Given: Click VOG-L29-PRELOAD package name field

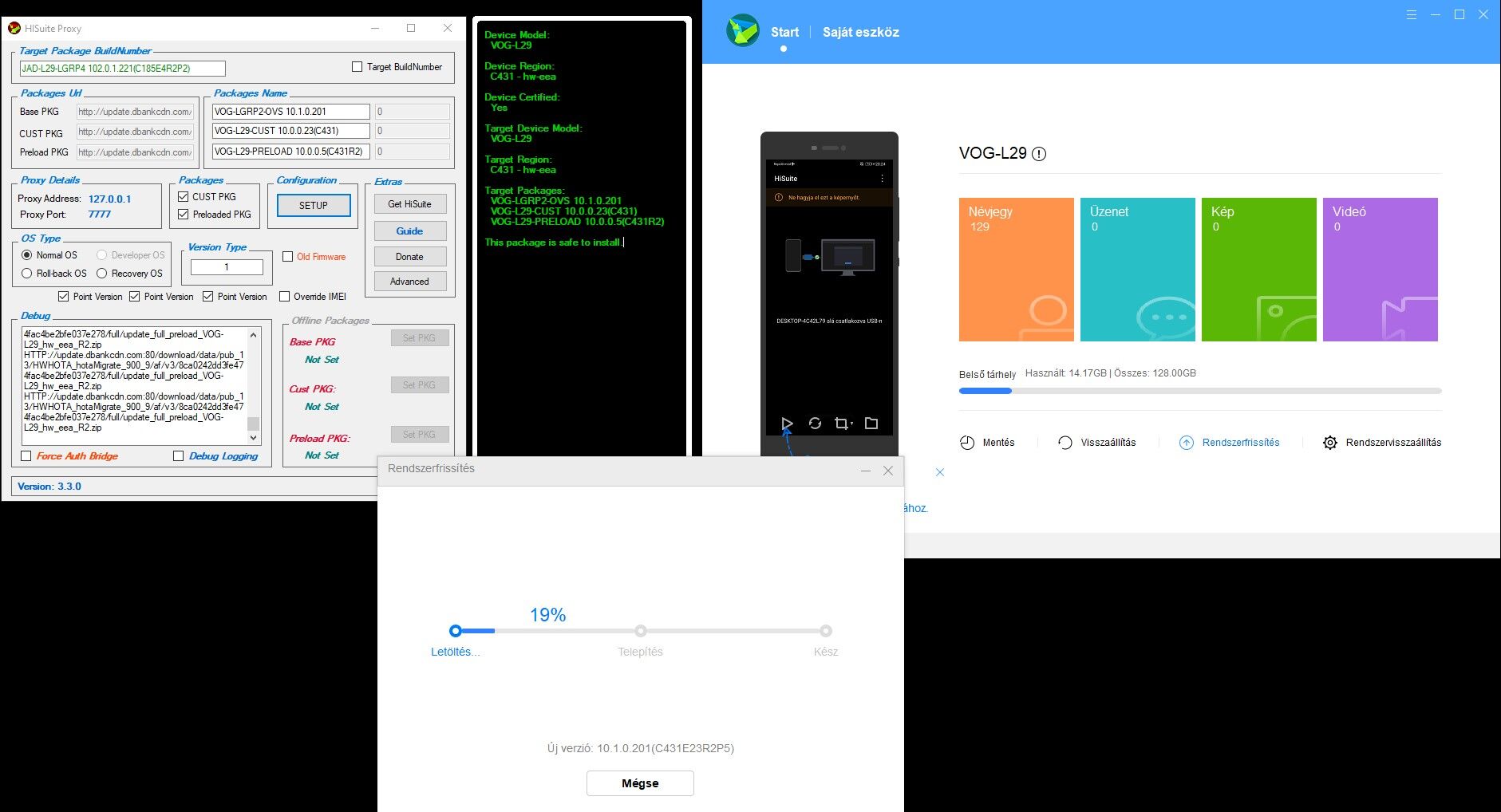Looking at the screenshot, I should click(291, 152).
